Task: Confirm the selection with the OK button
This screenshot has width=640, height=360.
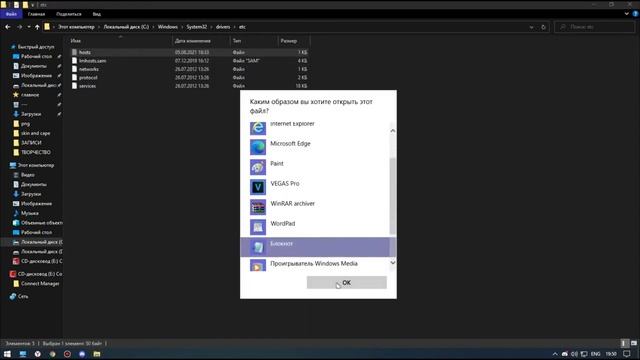Action: [x=347, y=282]
